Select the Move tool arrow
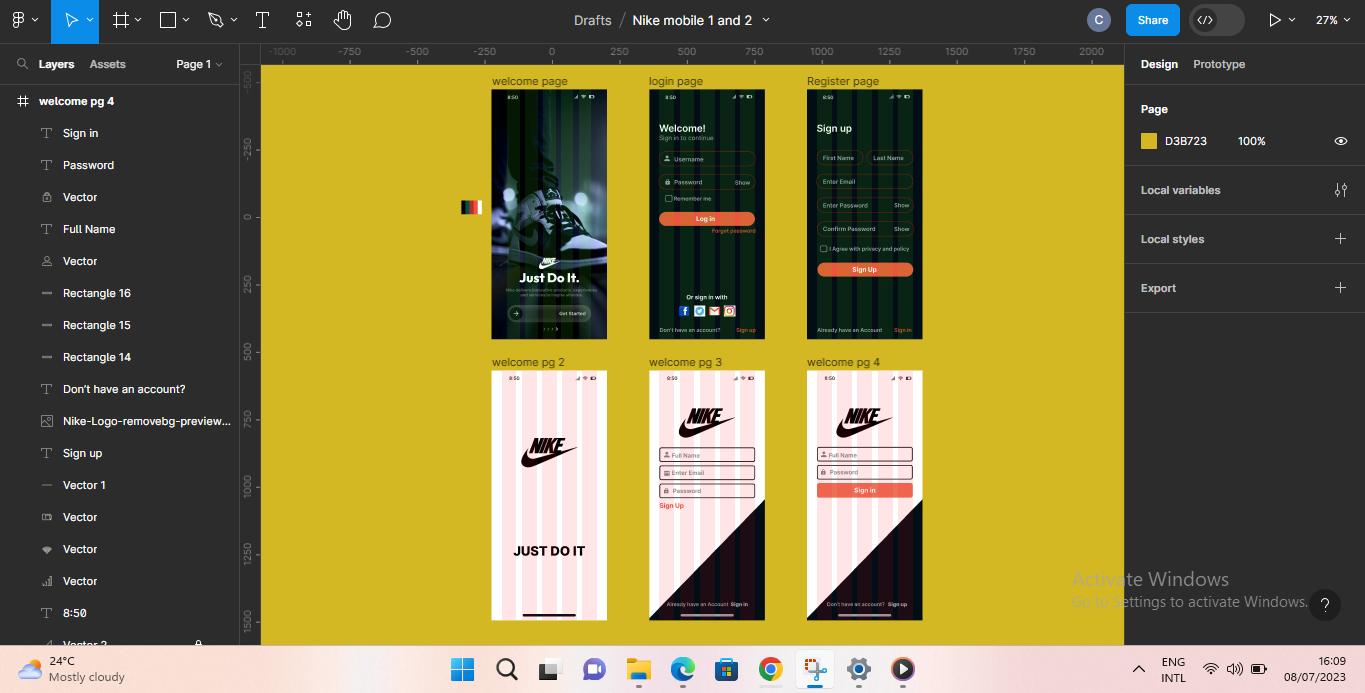 coord(70,20)
